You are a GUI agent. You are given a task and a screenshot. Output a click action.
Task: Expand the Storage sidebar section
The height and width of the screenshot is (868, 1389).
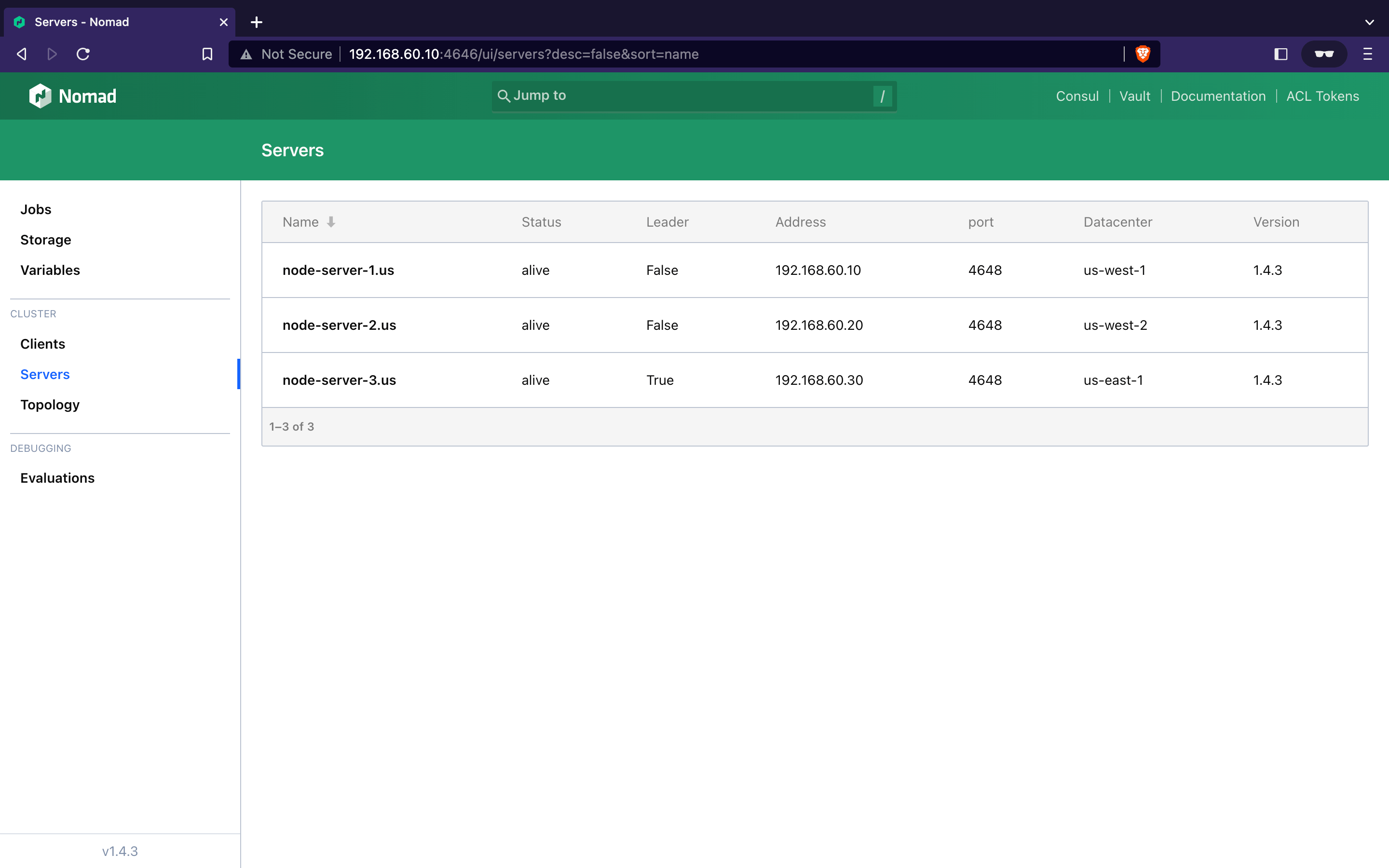pos(45,239)
